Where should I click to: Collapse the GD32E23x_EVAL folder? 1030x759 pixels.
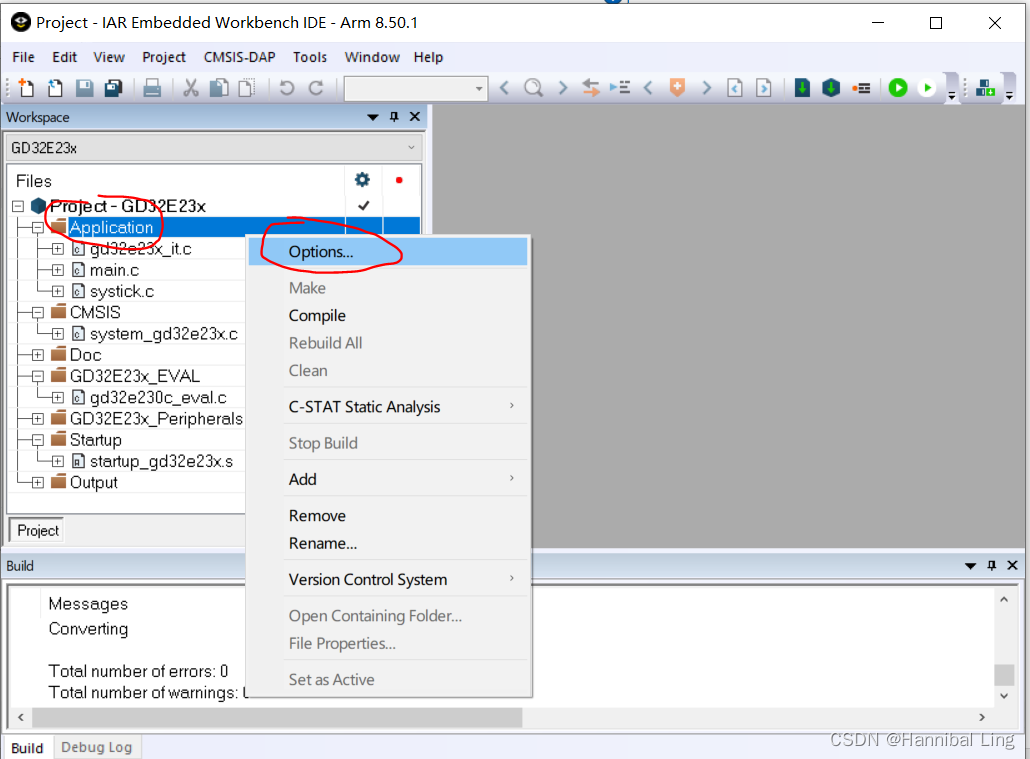point(38,377)
